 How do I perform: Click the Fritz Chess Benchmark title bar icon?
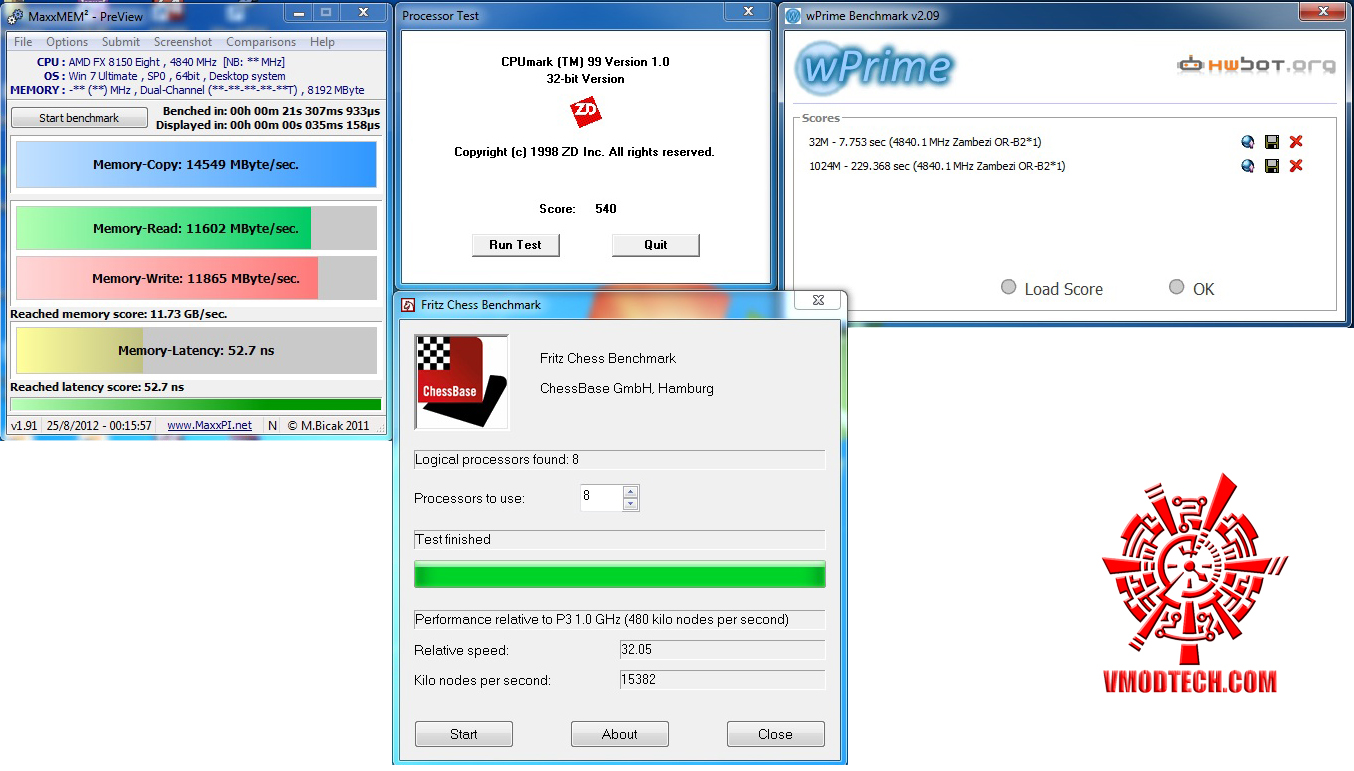pyautogui.click(x=408, y=305)
